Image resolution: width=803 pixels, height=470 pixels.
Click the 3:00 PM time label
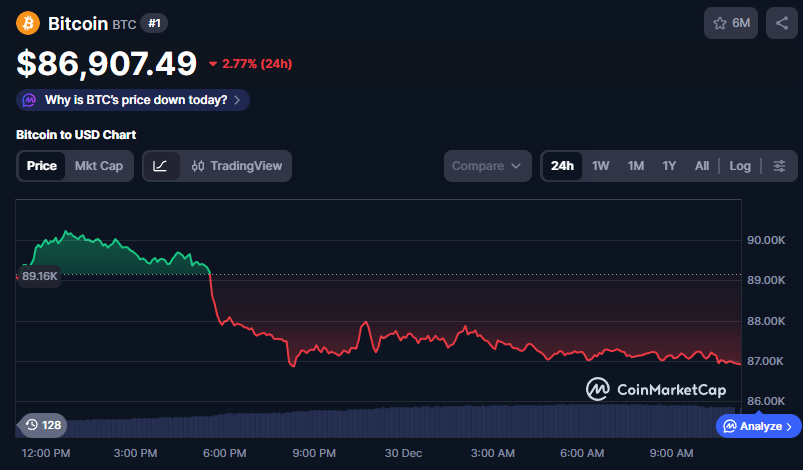135,453
